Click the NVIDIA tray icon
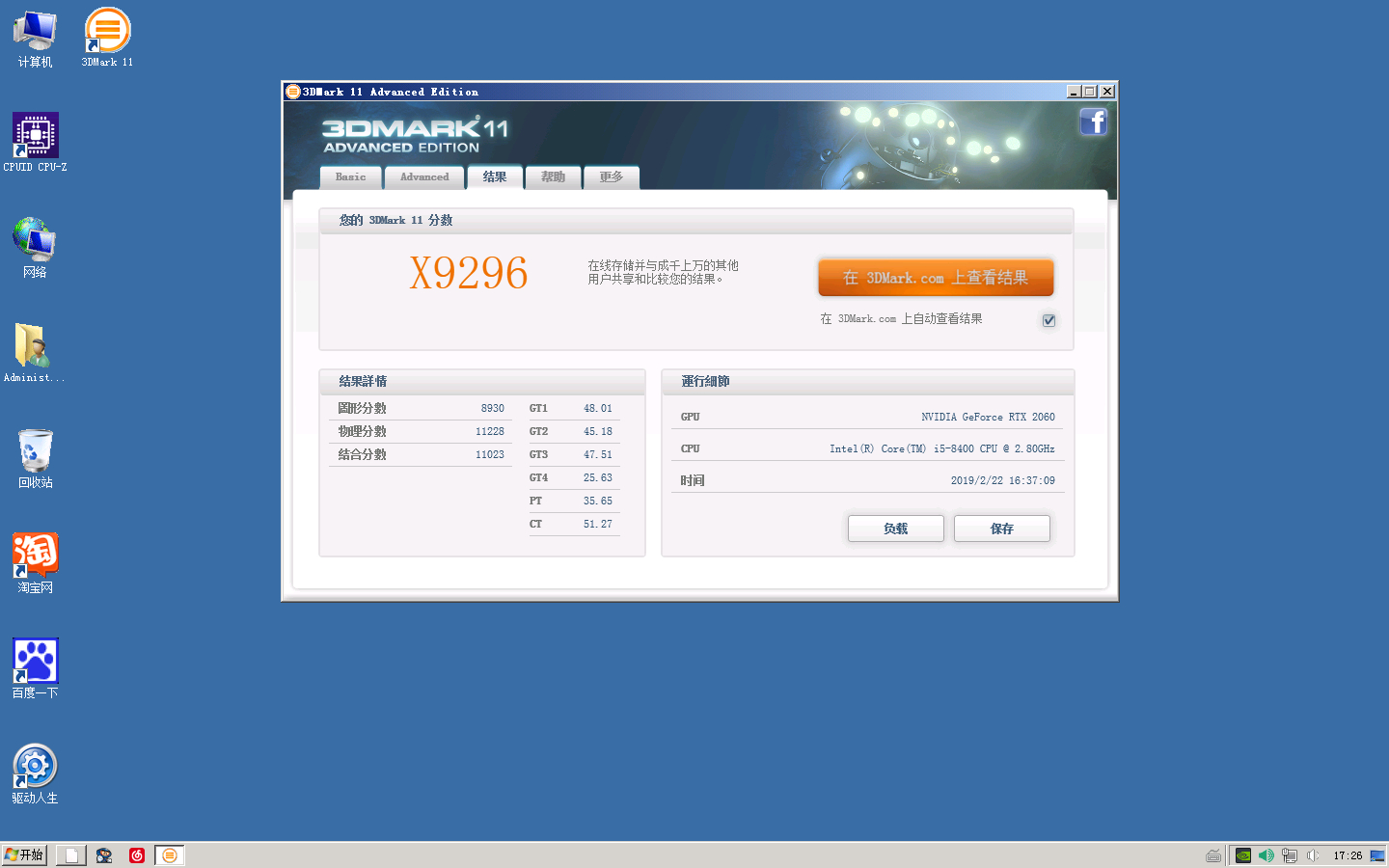Screen dimensions: 1389x868 (x=1243, y=855)
